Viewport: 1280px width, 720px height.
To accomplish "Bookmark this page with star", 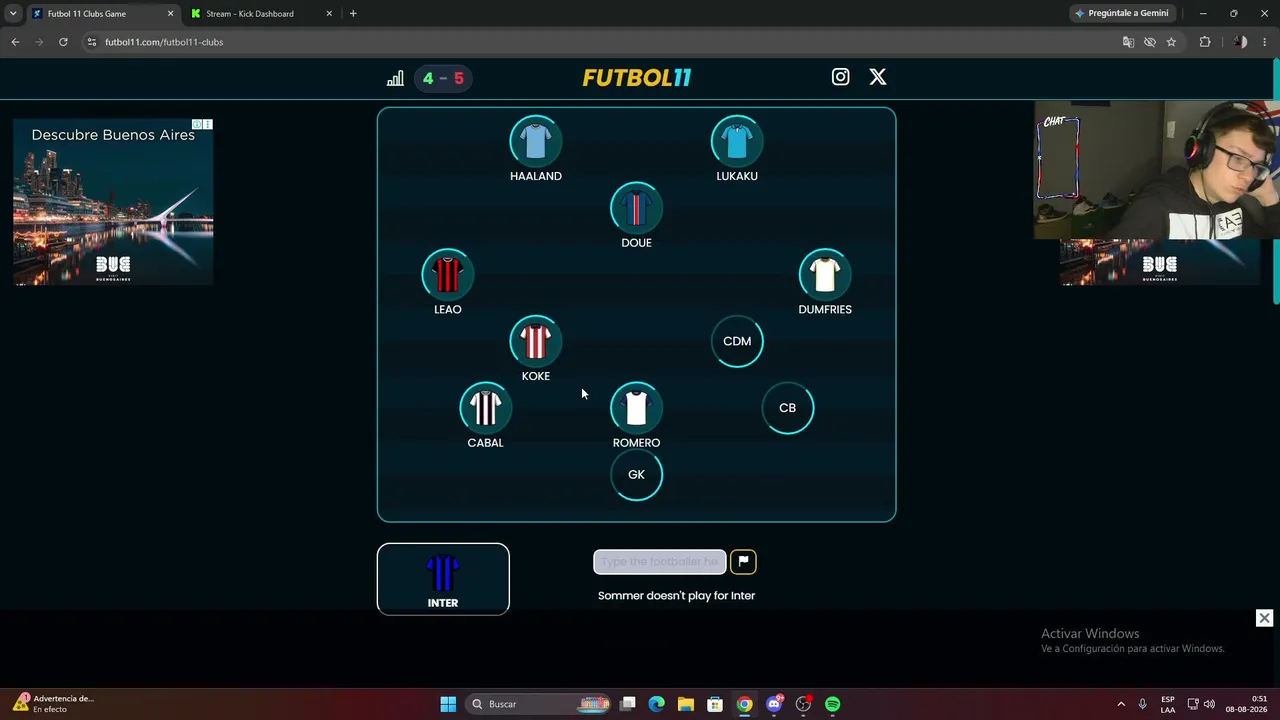I will tap(1171, 42).
